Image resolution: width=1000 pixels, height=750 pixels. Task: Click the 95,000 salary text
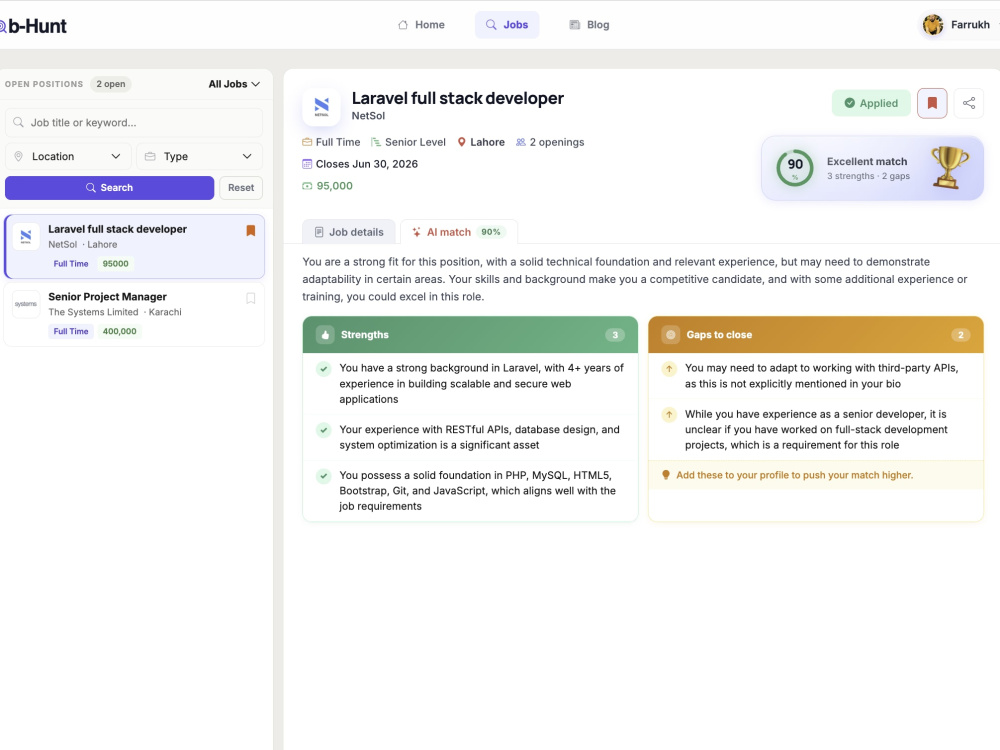click(x=335, y=186)
